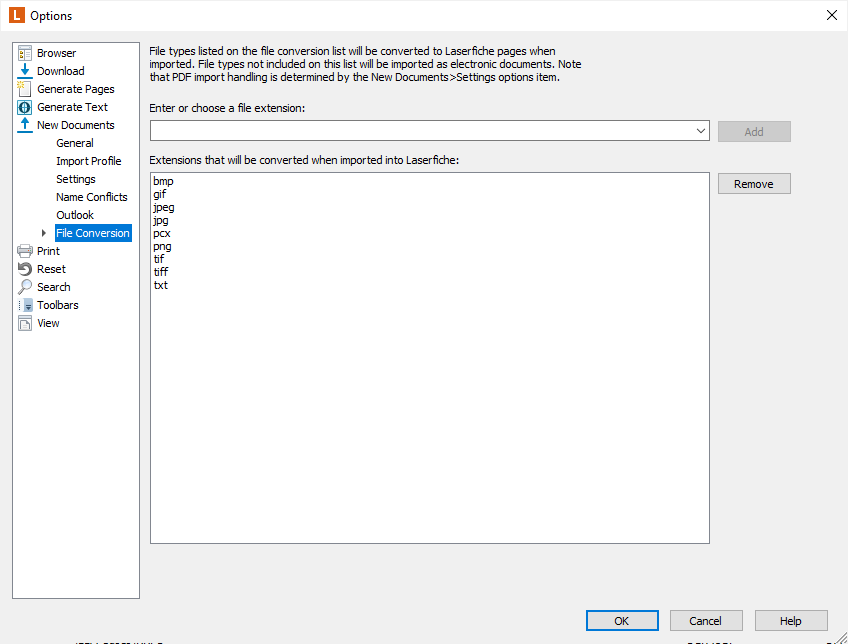
Task: Confirm with the OK button
Action: [x=622, y=621]
